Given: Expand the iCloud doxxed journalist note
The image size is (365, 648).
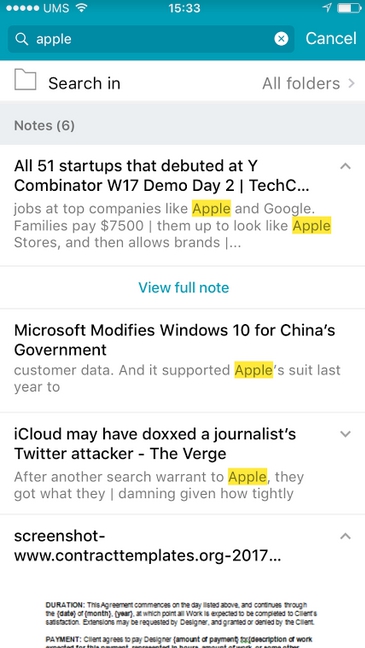Looking at the screenshot, I should pos(345,434).
